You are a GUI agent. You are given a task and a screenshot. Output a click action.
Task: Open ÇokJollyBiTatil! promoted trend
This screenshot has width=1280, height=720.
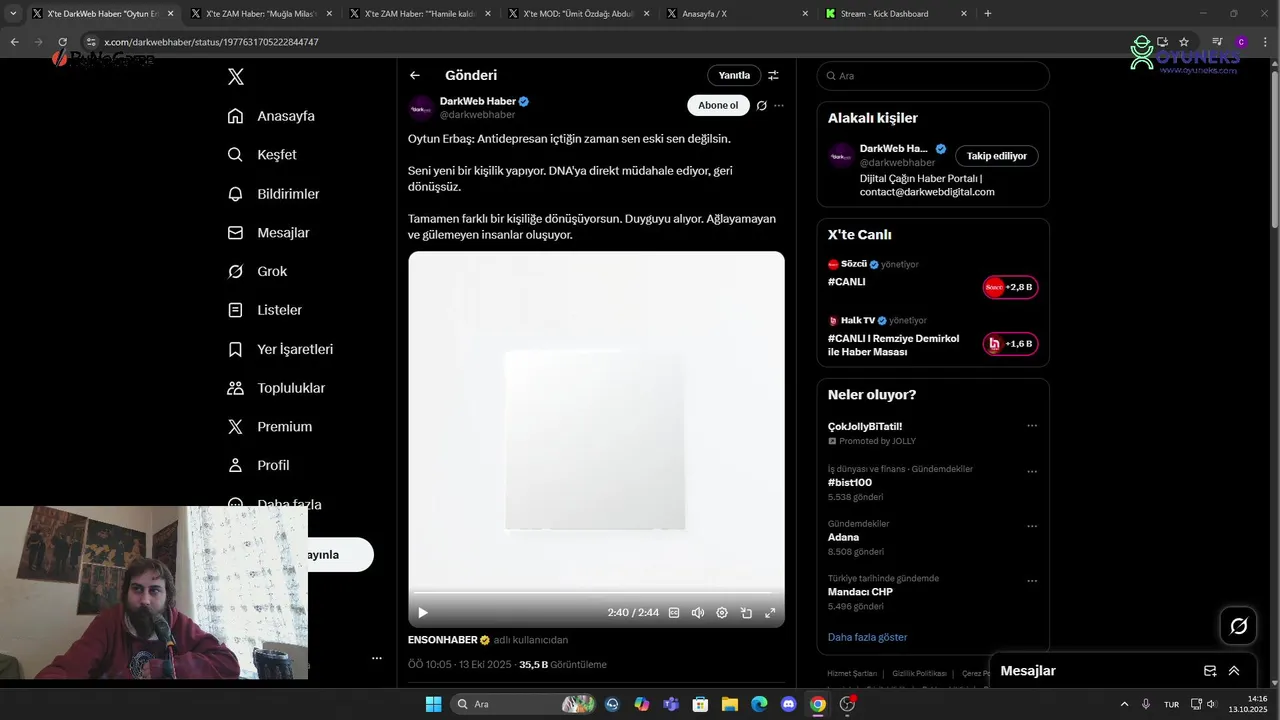pos(865,426)
